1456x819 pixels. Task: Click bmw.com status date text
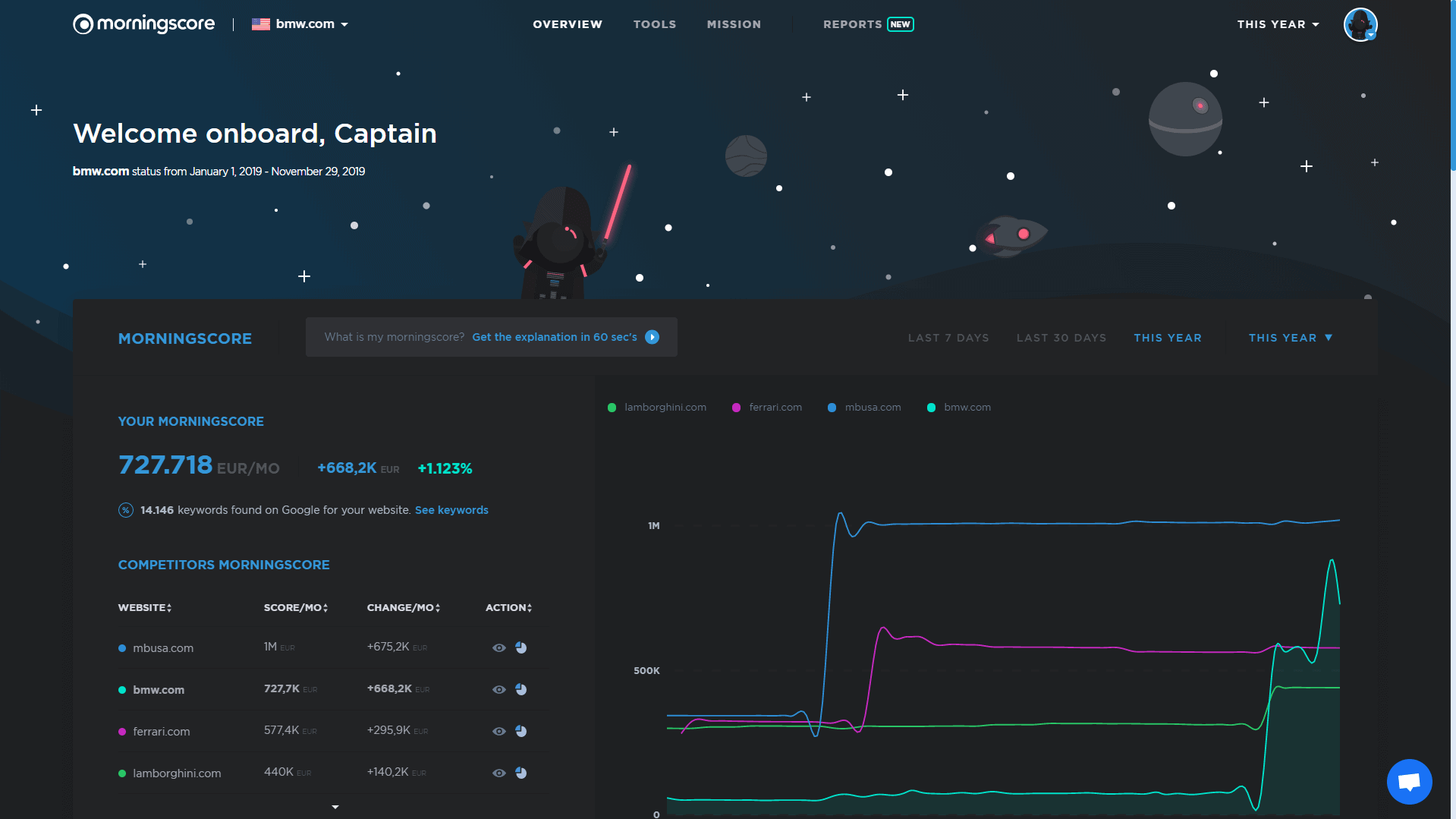tap(219, 172)
